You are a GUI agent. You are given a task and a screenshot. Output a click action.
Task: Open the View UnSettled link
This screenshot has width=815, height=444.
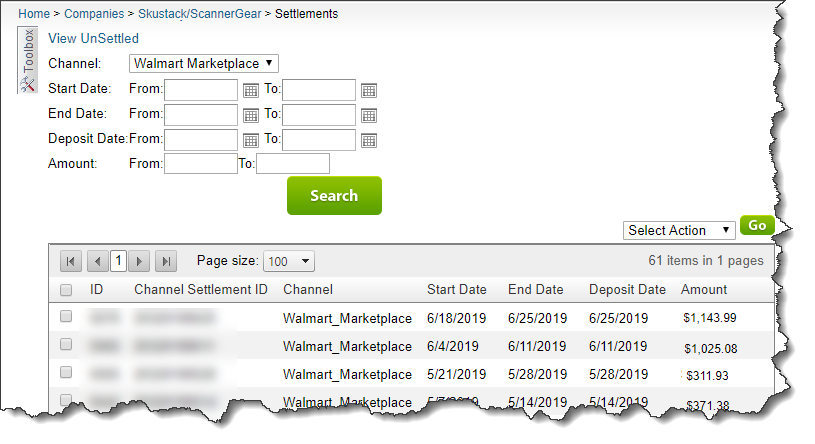point(94,38)
